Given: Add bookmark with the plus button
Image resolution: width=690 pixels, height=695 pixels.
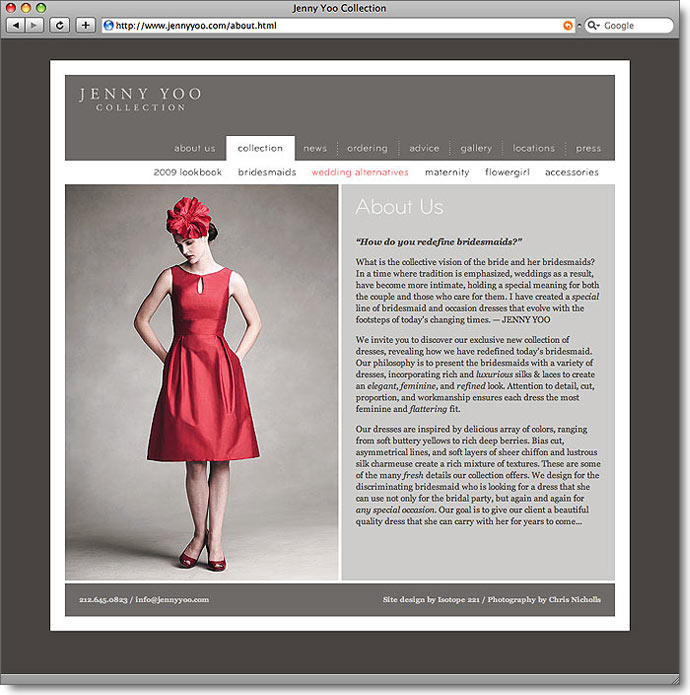Looking at the screenshot, I should 86,25.
